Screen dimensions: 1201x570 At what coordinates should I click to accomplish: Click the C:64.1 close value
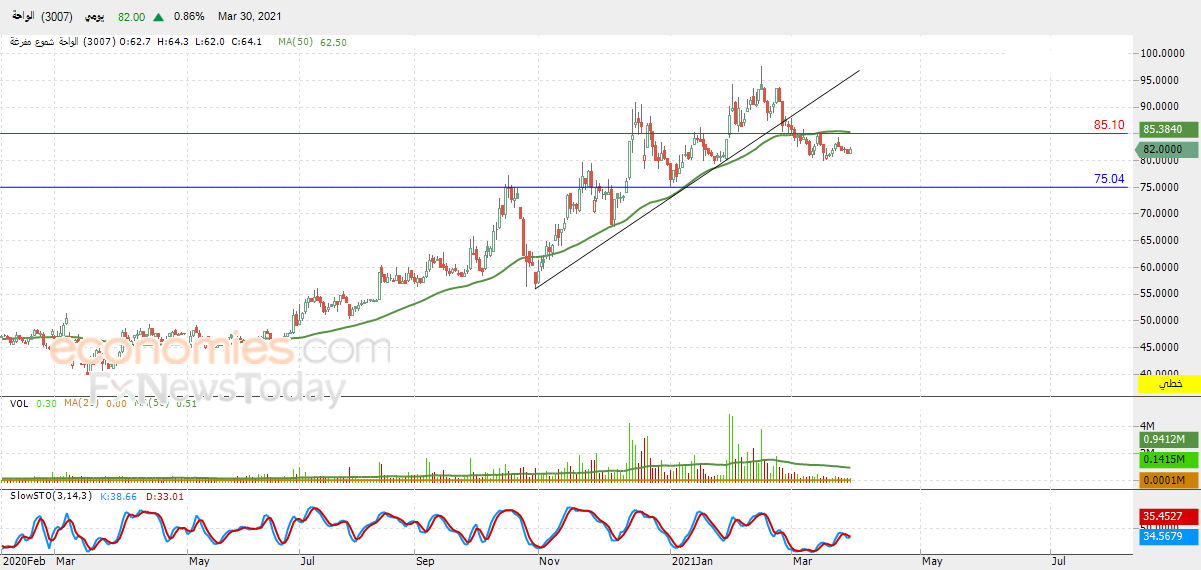coord(247,42)
